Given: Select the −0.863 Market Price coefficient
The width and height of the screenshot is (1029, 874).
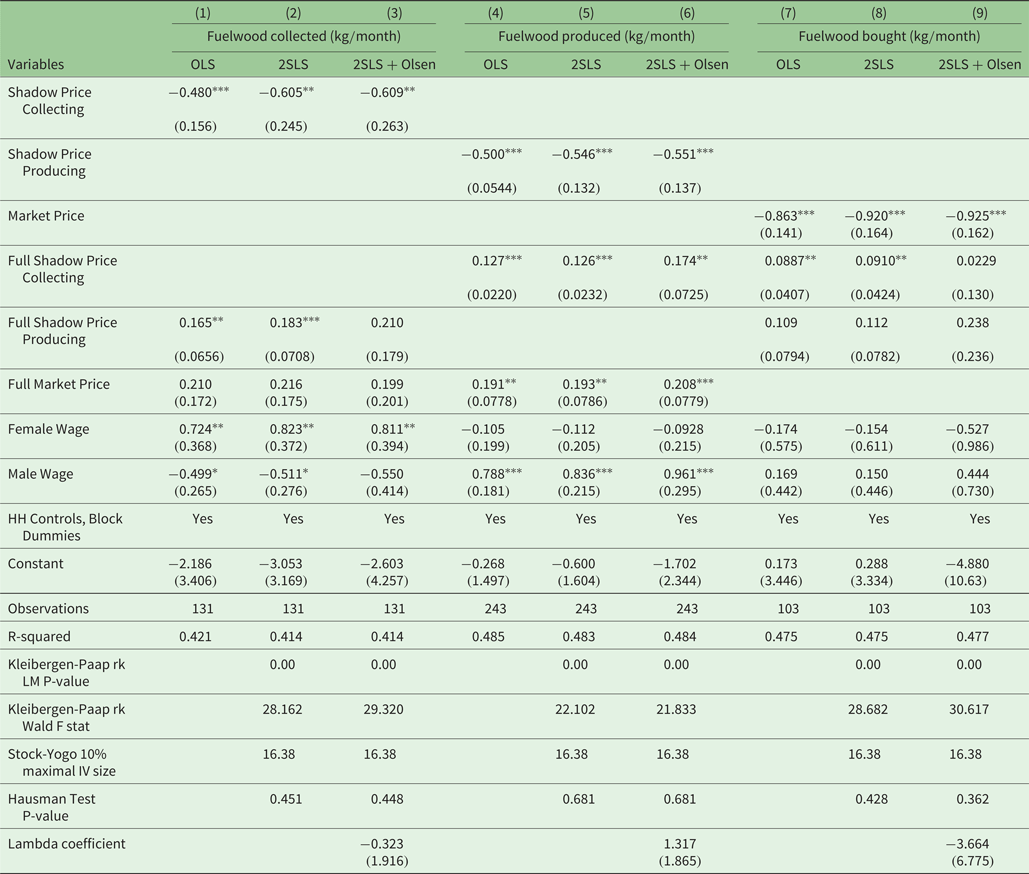Looking at the screenshot, I should 782,216.
